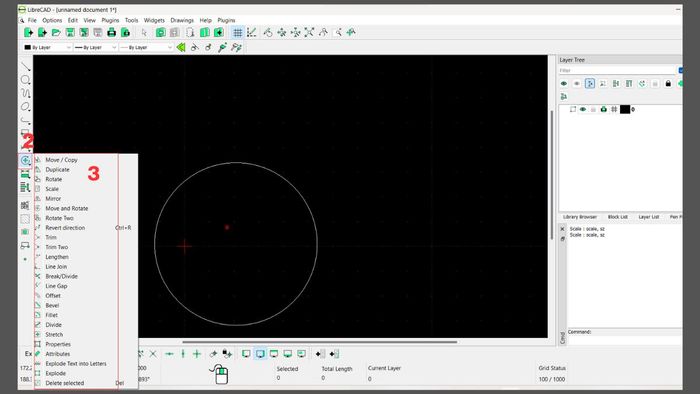The height and width of the screenshot is (394, 700).
Task: Click the black lock icon in the Layer Tree toolbar
Action: click(x=668, y=83)
